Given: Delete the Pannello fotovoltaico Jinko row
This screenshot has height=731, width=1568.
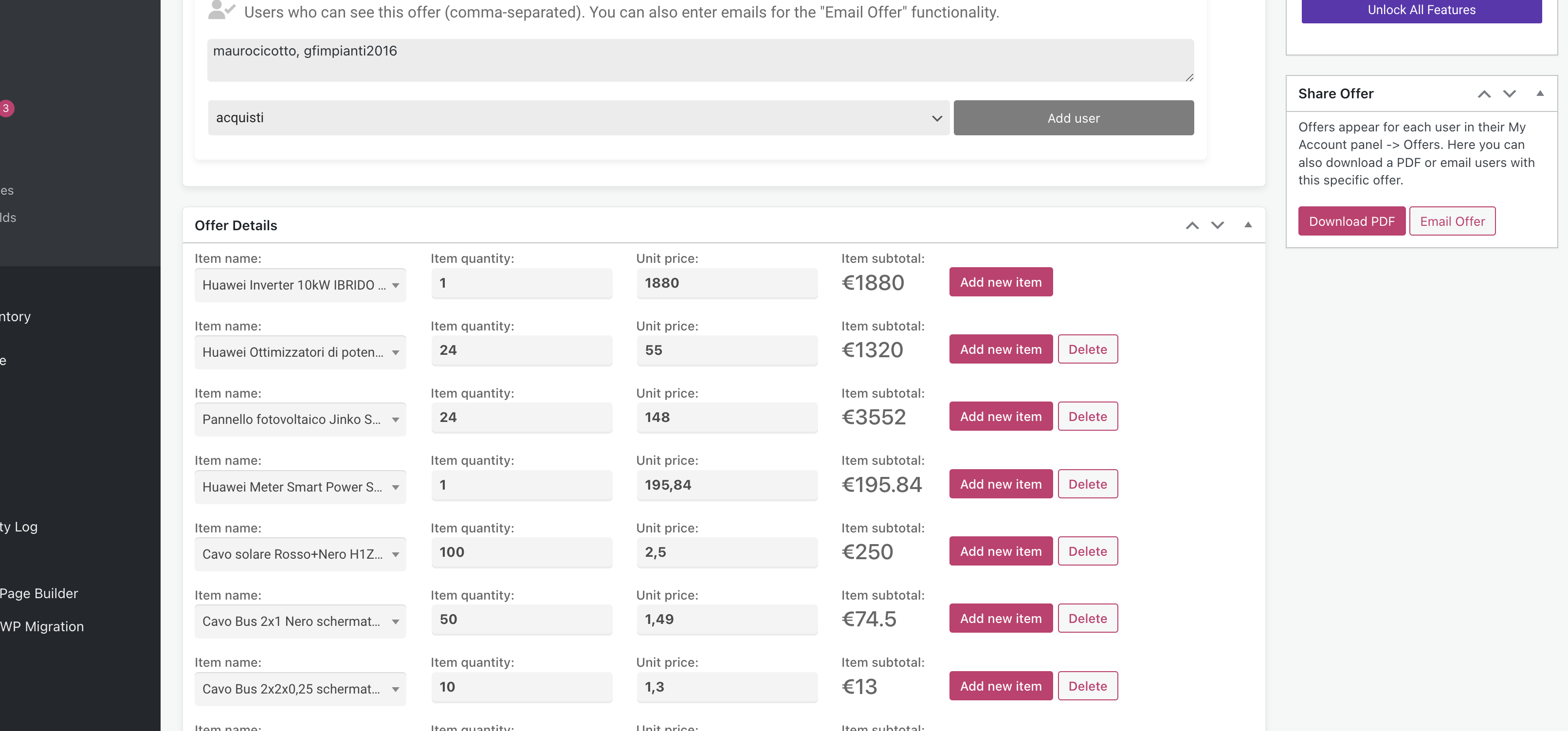Looking at the screenshot, I should click(x=1088, y=416).
